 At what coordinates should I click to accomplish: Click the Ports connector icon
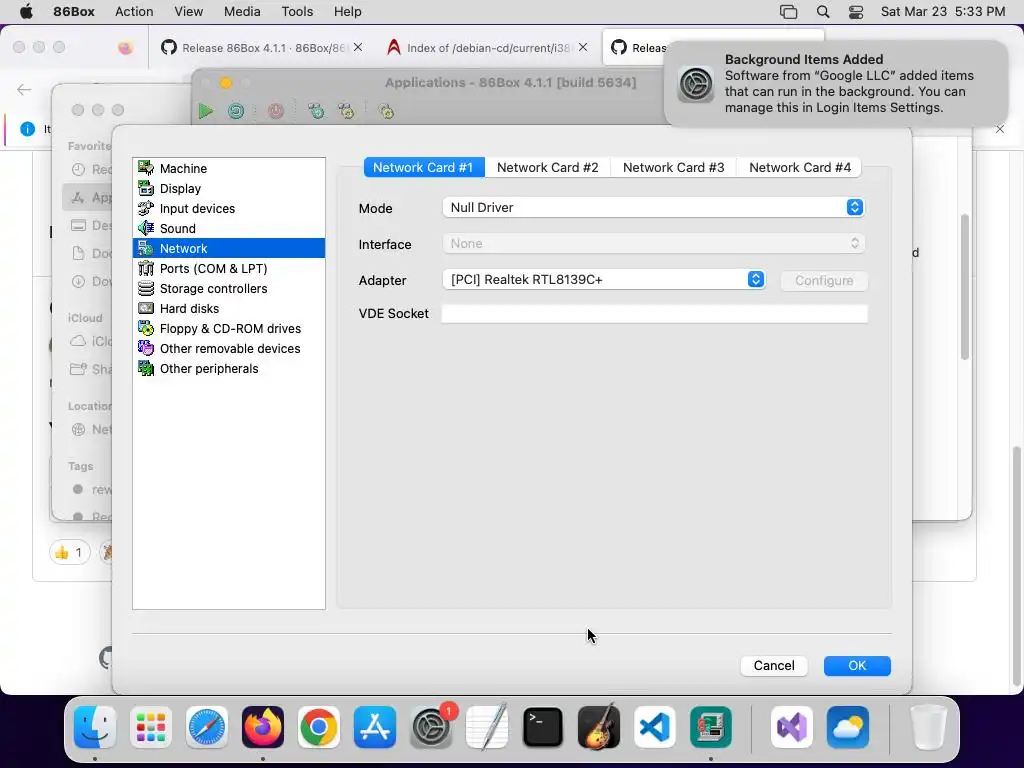[146, 268]
